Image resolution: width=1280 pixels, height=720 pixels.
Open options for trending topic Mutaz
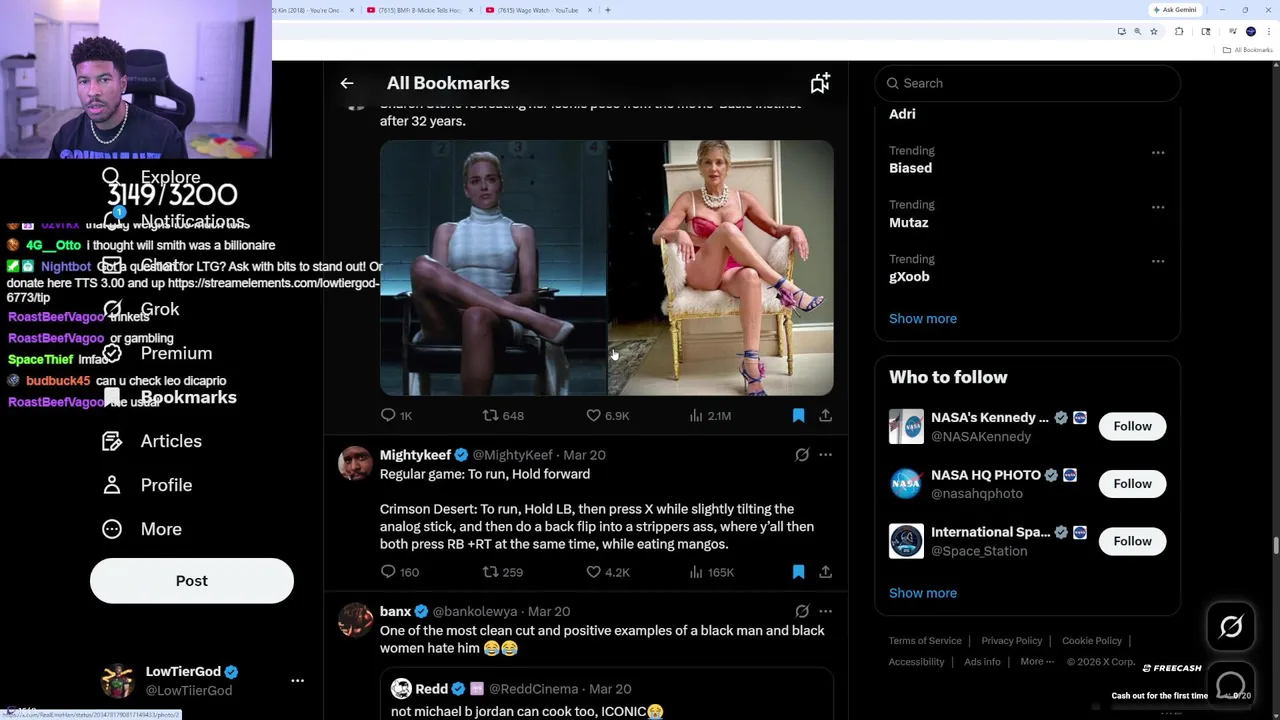tap(1158, 207)
